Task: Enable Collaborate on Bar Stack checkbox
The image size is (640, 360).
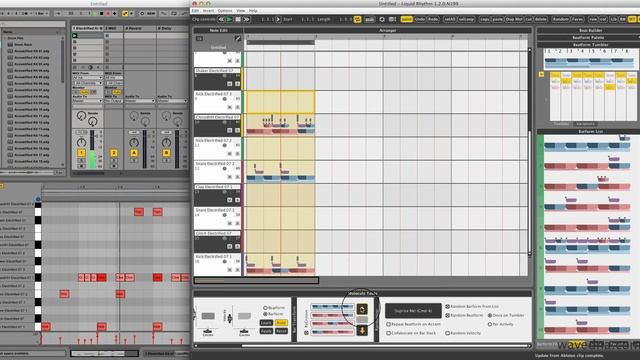Action: [389, 333]
